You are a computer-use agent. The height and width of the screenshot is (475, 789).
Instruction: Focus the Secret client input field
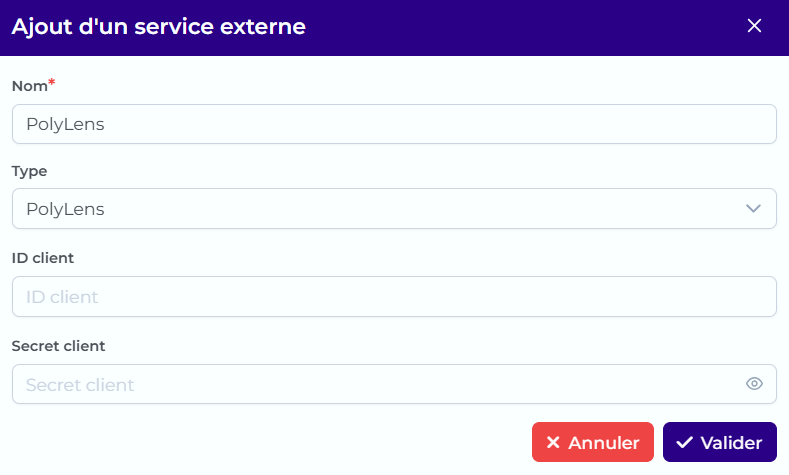(394, 384)
